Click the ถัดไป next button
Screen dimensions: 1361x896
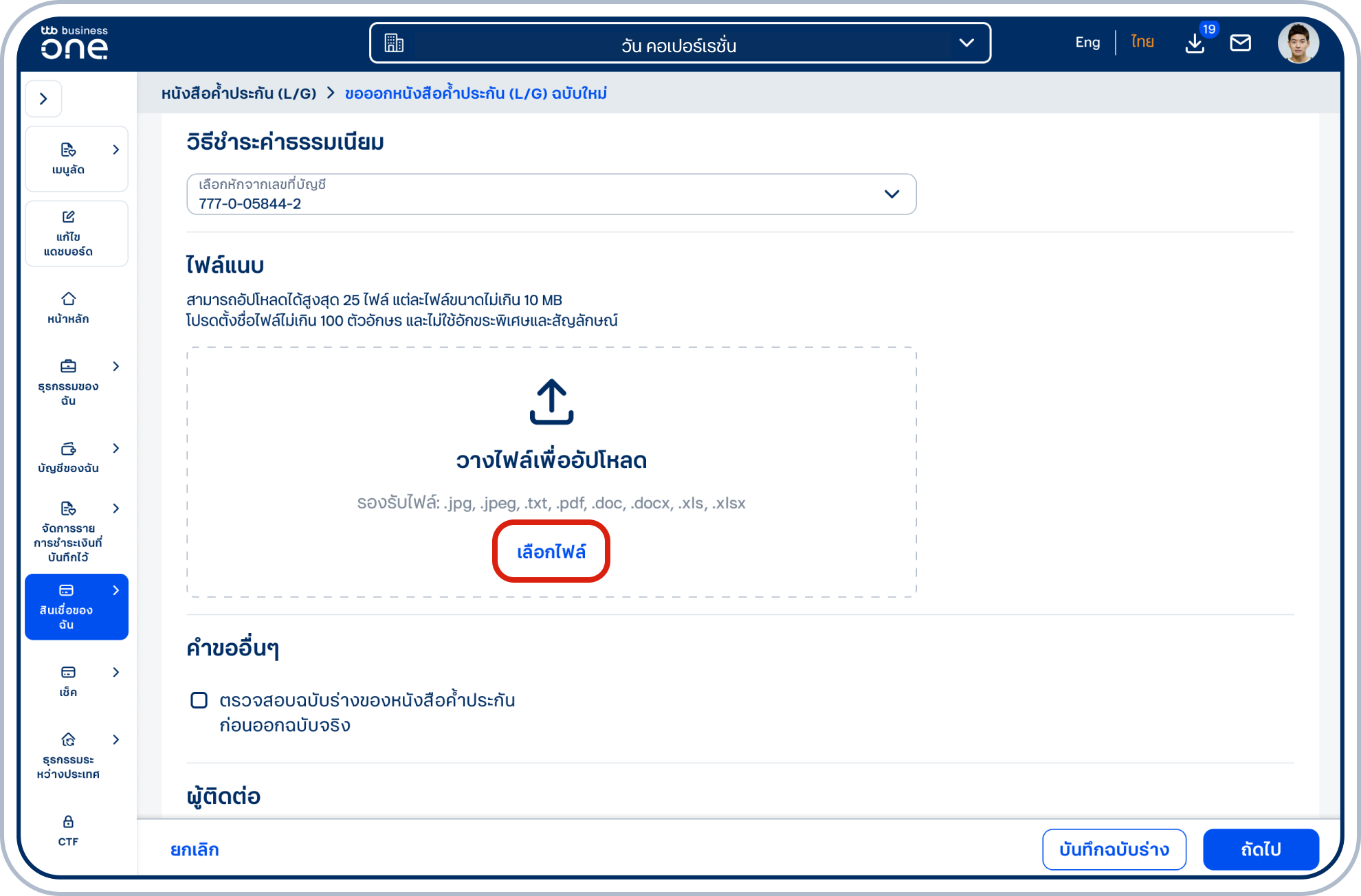(1260, 849)
